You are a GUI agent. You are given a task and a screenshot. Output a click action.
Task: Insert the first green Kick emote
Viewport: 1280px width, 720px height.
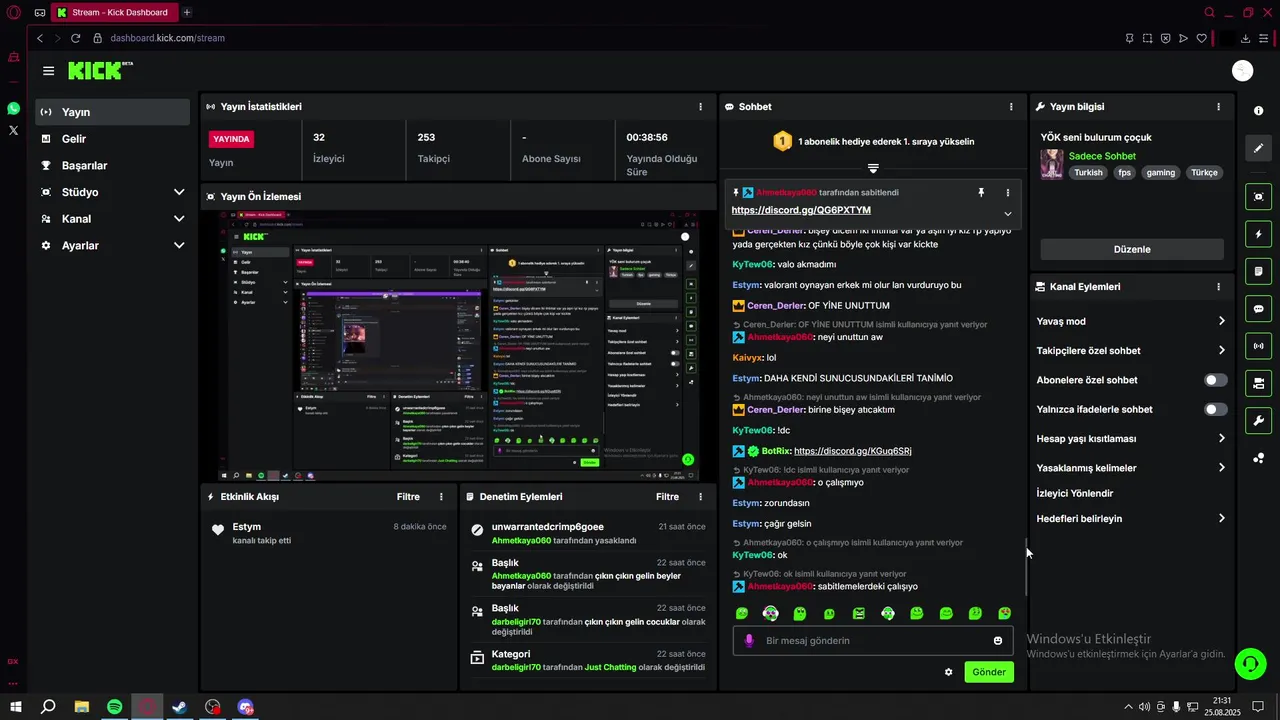coord(742,614)
